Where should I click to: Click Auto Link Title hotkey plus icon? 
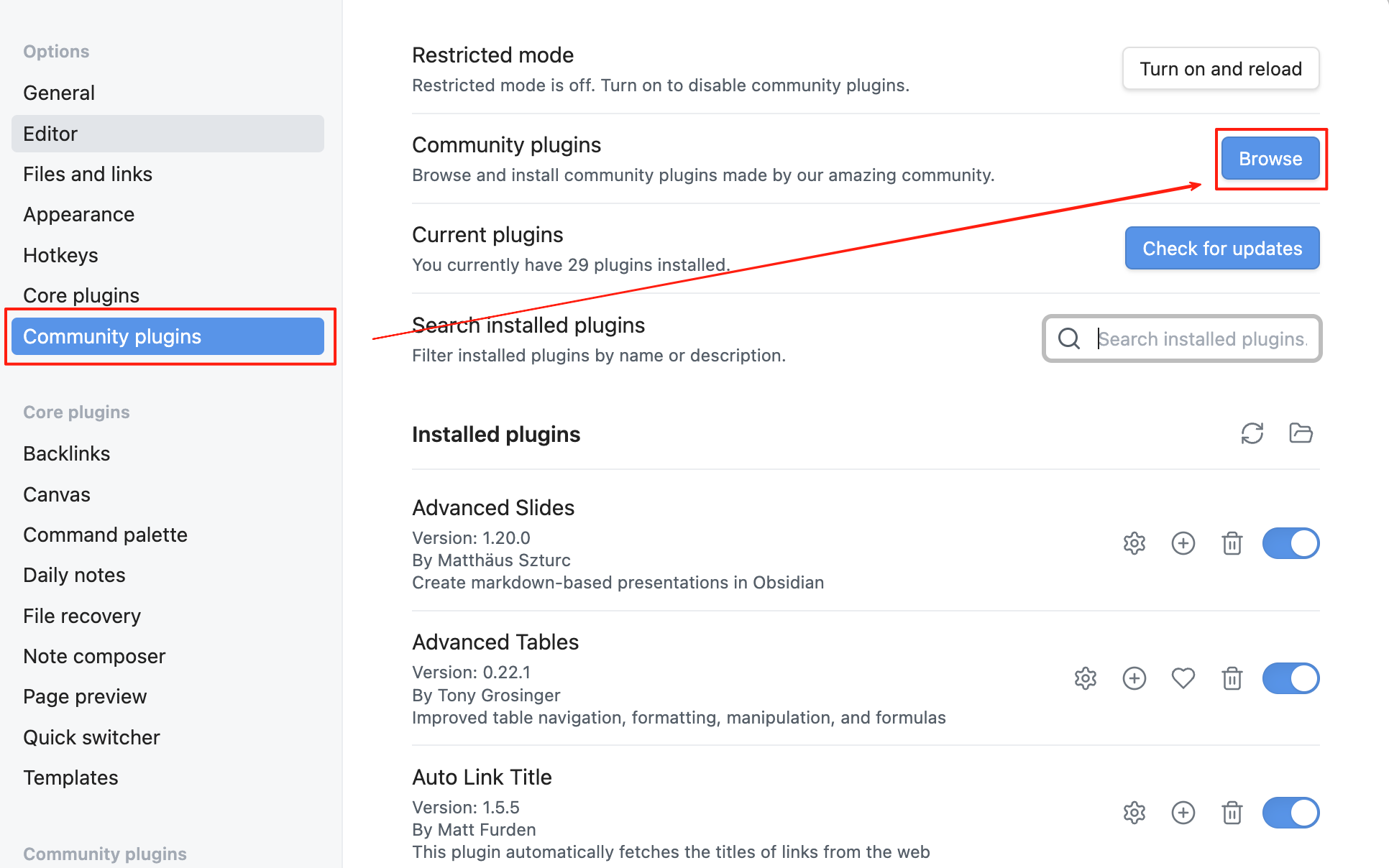pos(1183,813)
